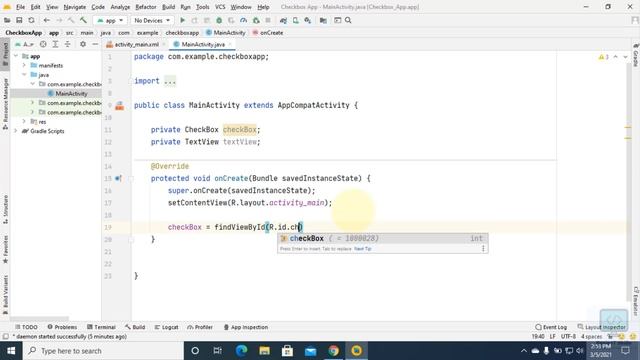The image size is (640, 360).
Task: Click the 4 spaces indent setting
Action: [591, 336]
